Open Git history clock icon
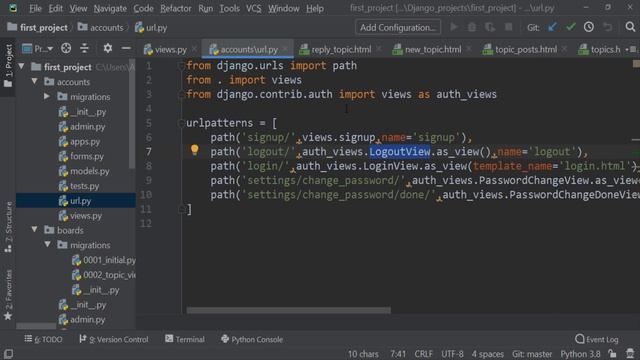 tap(589, 27)
